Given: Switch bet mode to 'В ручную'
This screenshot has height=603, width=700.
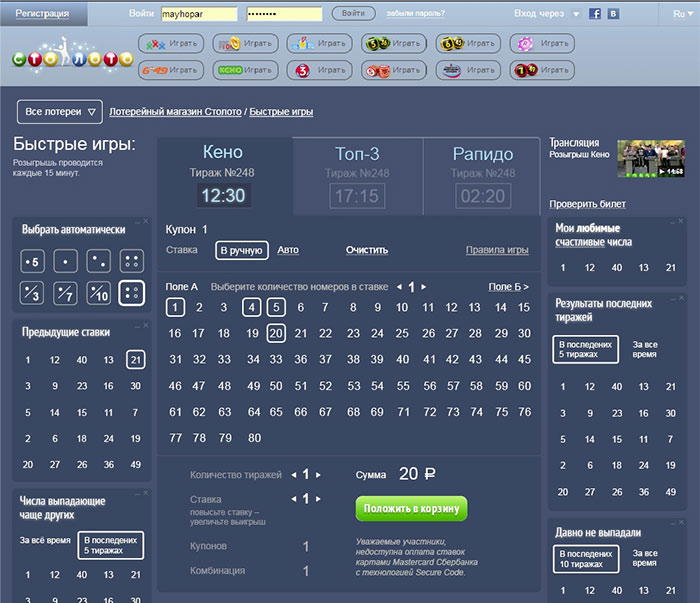Looking at the screenshot, I should (x=240, y=250).
